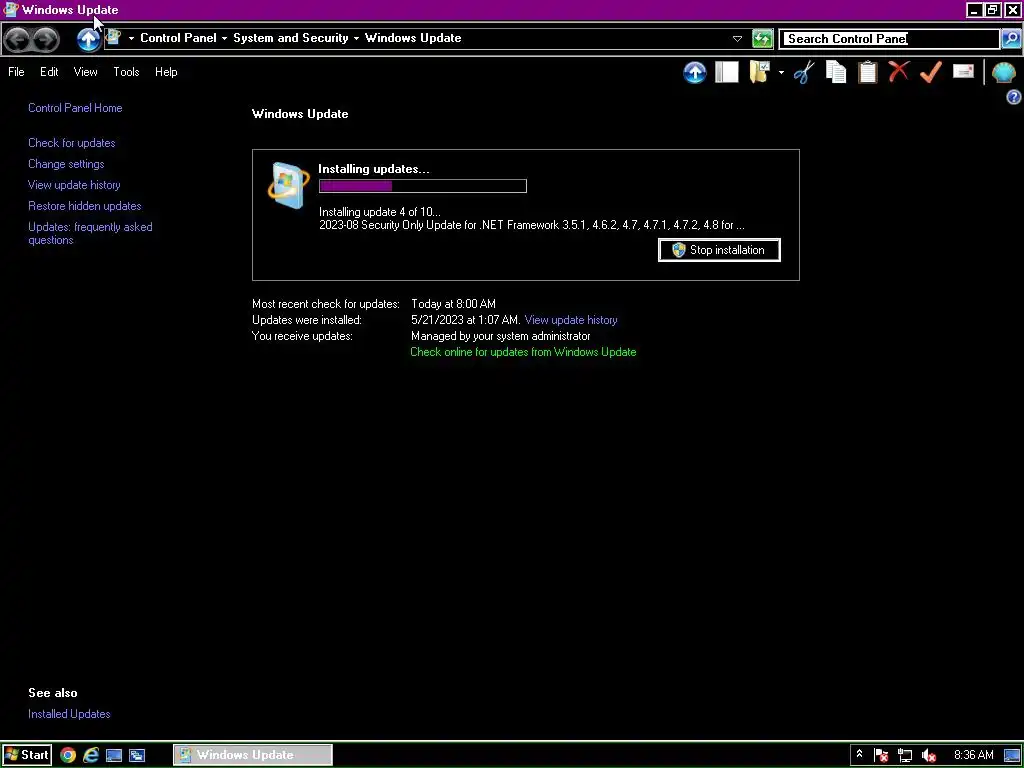Click the 8:36 AM clock
The image size is (1024, 768).
[x=974, y=755]
